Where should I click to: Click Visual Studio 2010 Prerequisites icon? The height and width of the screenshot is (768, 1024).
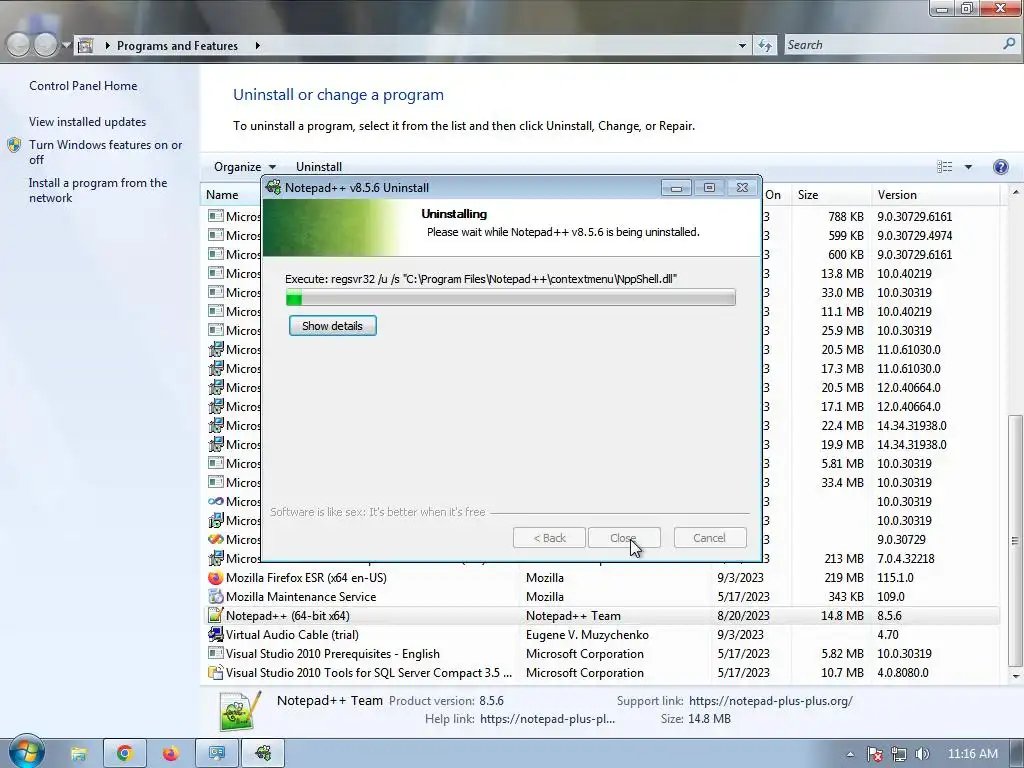(216, 654)
